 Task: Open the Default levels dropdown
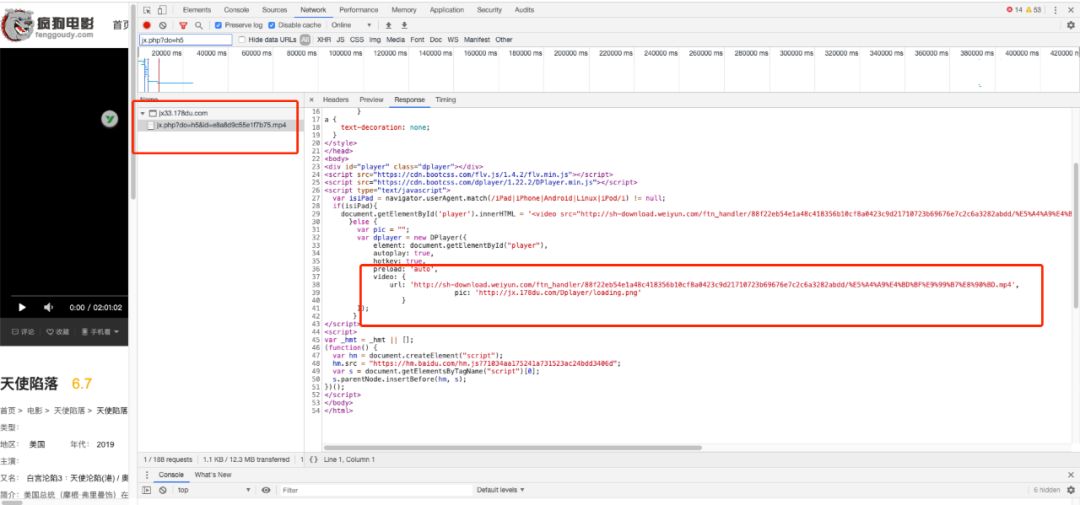[500, 490]
